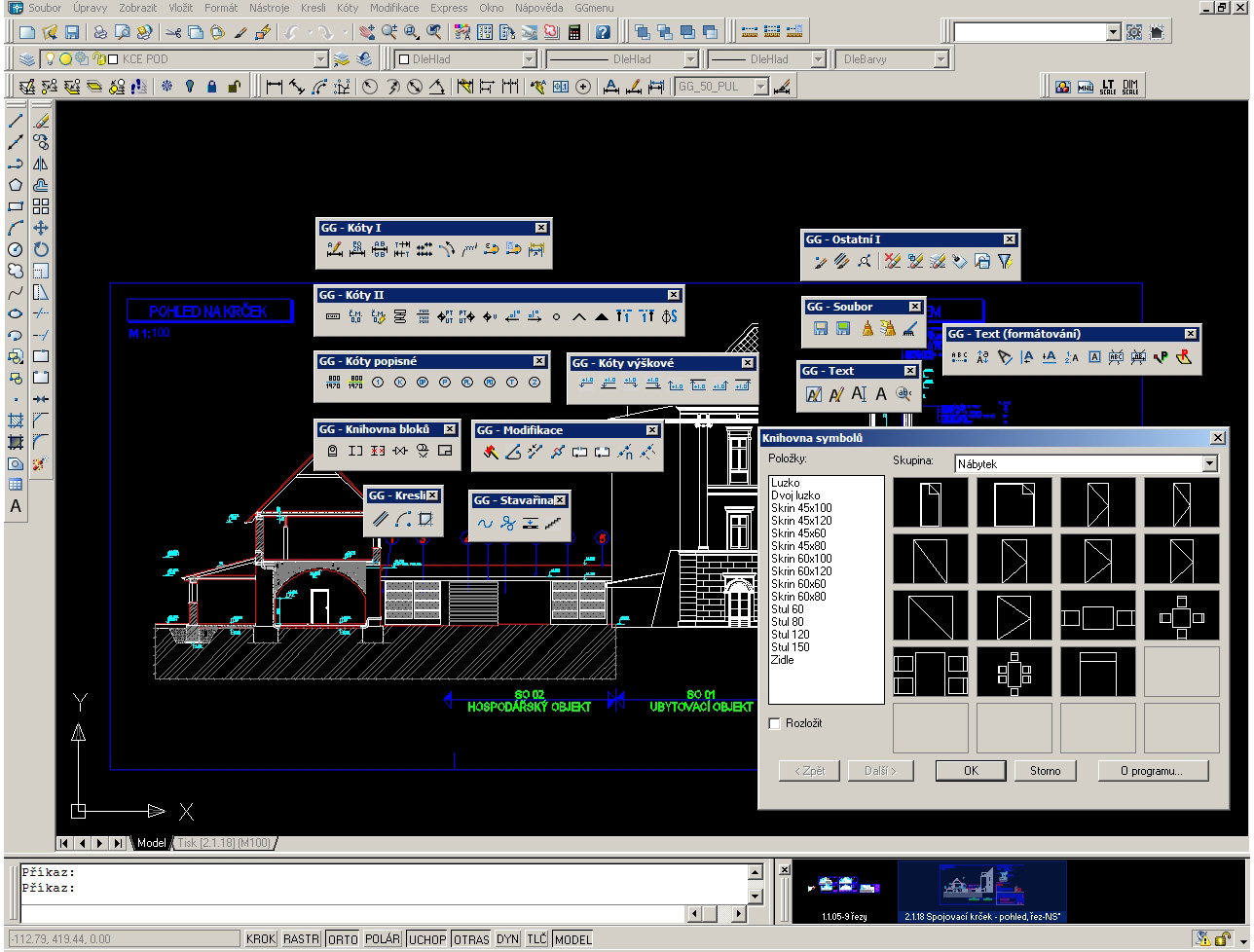This screenshot has width=1254, height=952.
Task: Click the Linear dimension tool icon
Action: (x=274, y=87)
